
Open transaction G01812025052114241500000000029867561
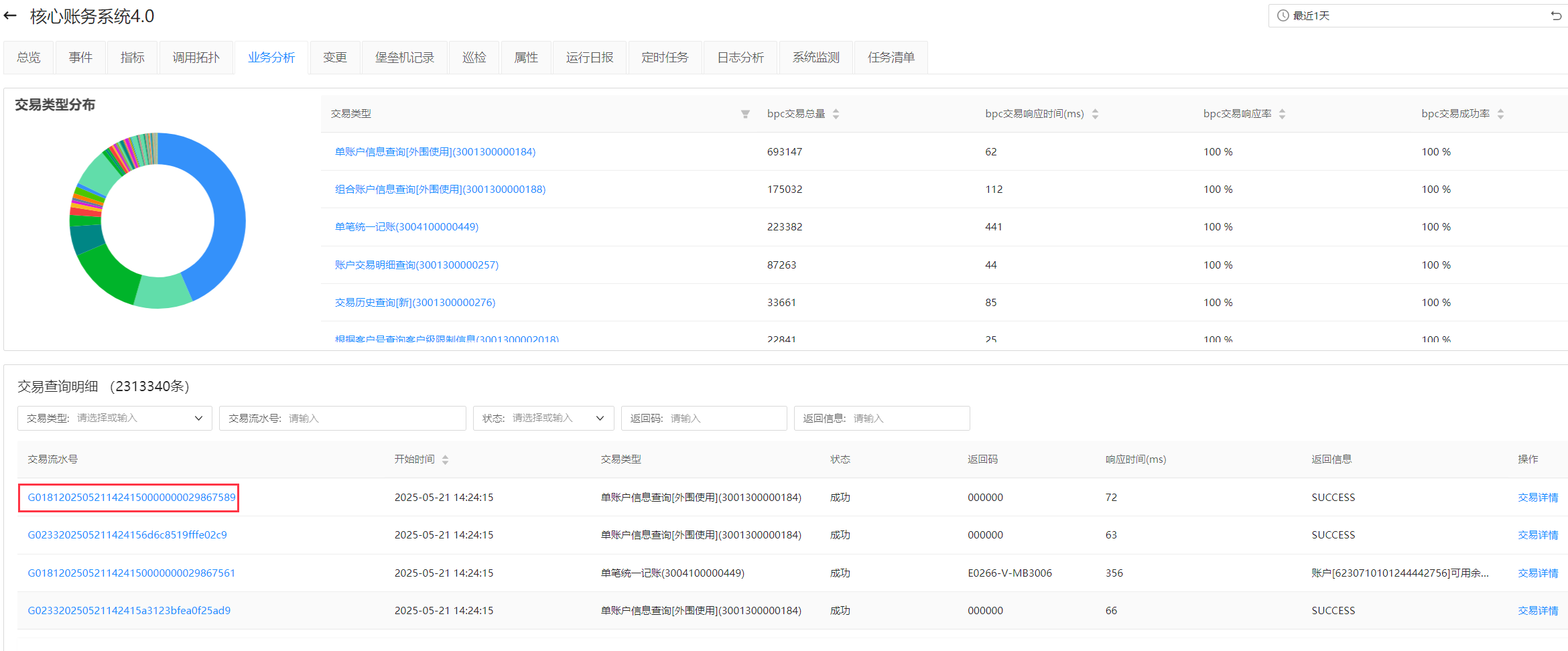(x=131, y=573)
